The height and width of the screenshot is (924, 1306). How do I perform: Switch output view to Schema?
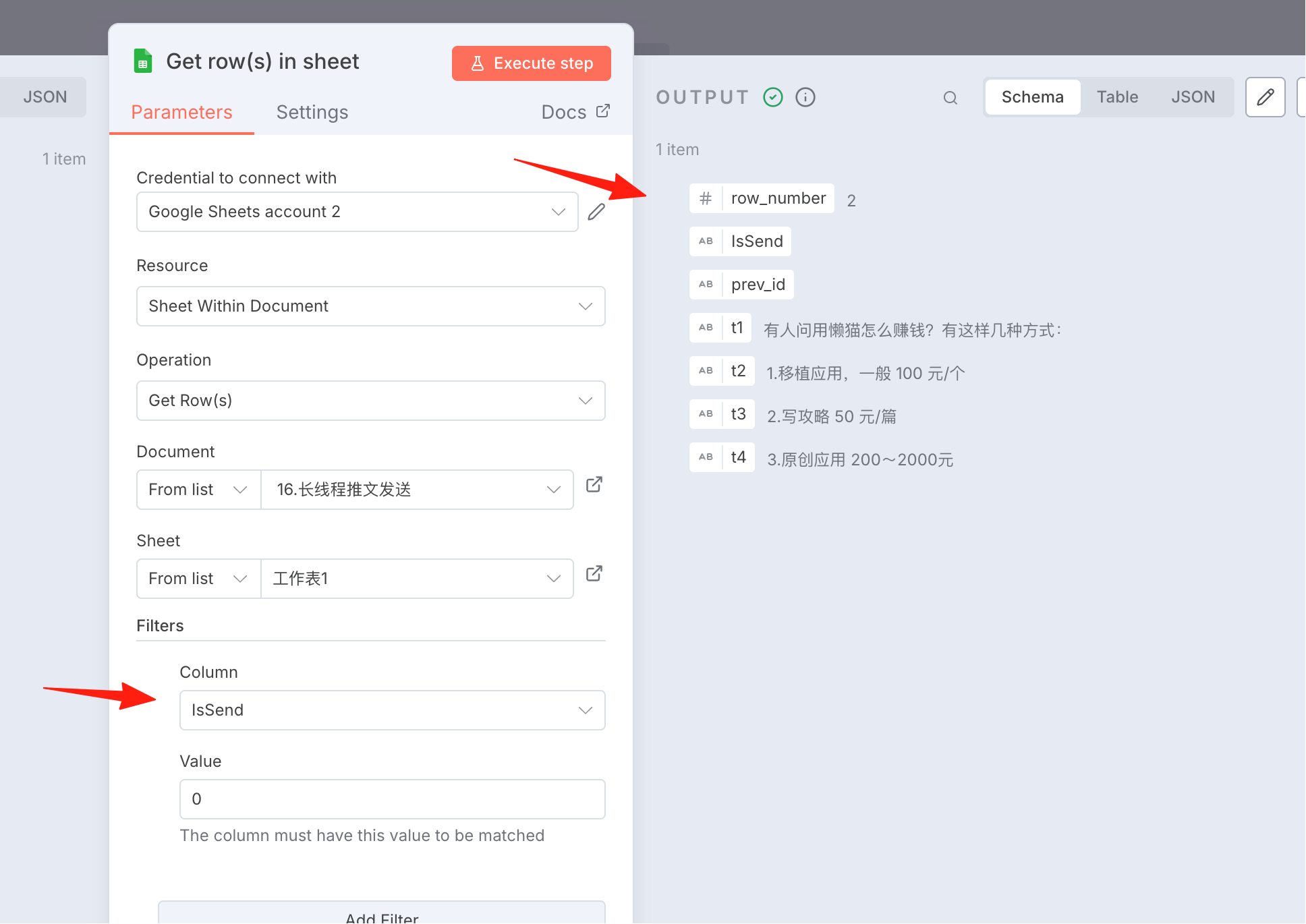click(x=1033, y=97)
